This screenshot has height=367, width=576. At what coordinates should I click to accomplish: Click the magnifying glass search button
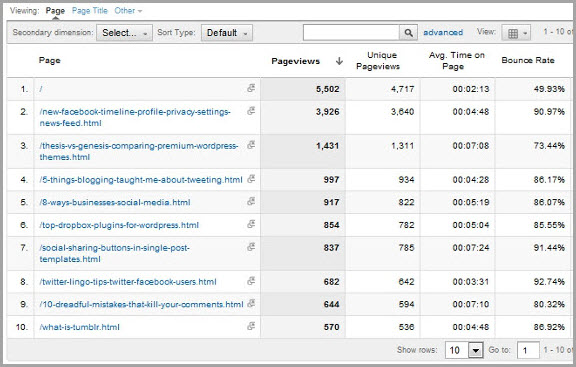point(408,33)
